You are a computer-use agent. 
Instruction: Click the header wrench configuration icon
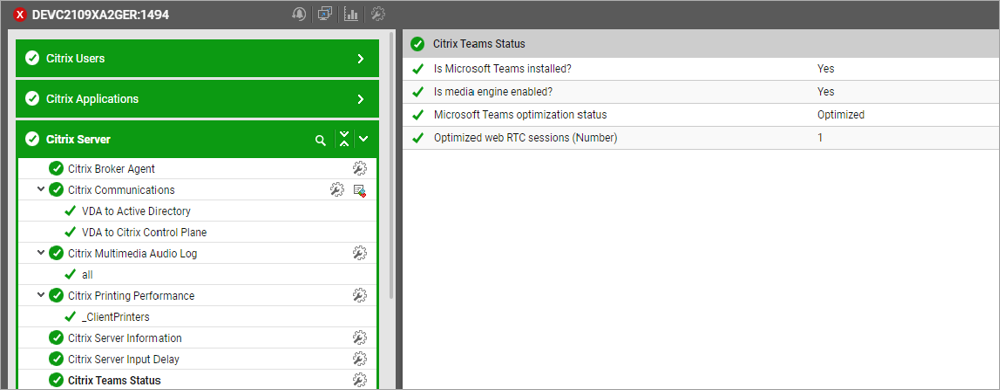click(x=378, y=14)
